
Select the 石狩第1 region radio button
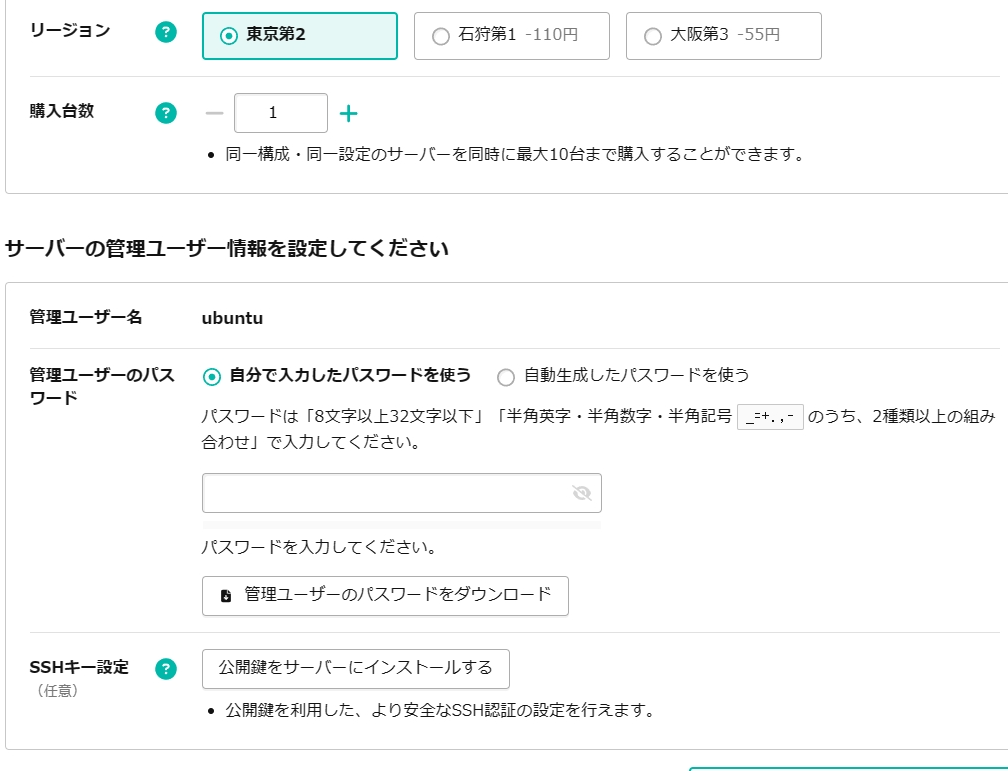[x=439, y=36]
